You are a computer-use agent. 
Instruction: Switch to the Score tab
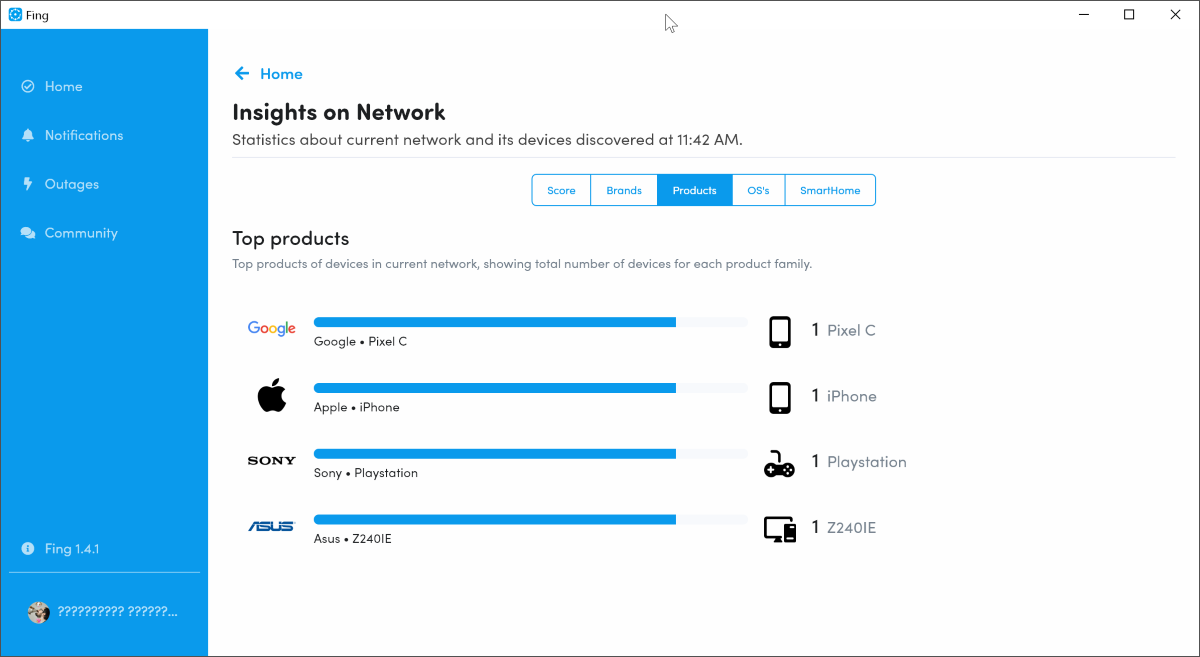[x=561, y=190]
